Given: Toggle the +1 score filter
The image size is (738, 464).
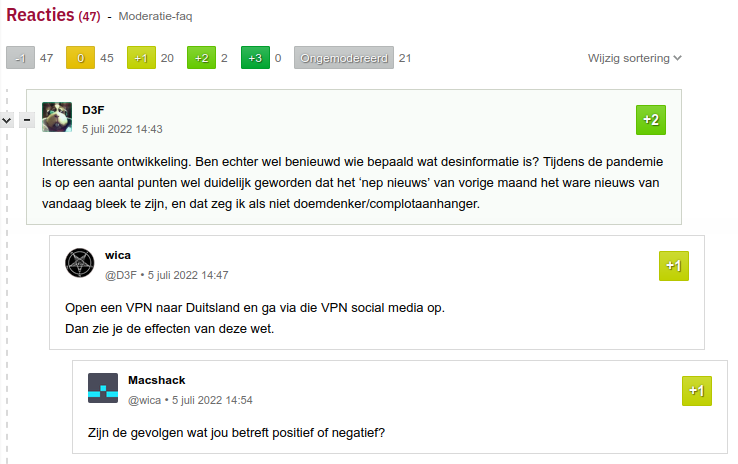Looking at the screenshot, I should tap(141, 58).
